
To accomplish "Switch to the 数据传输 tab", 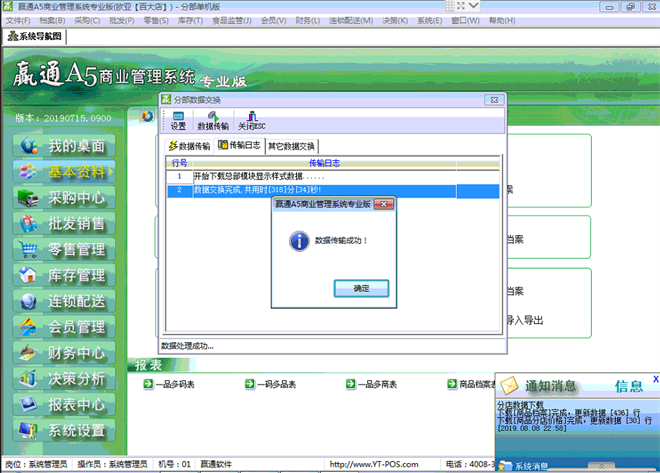I will [189, 146].
